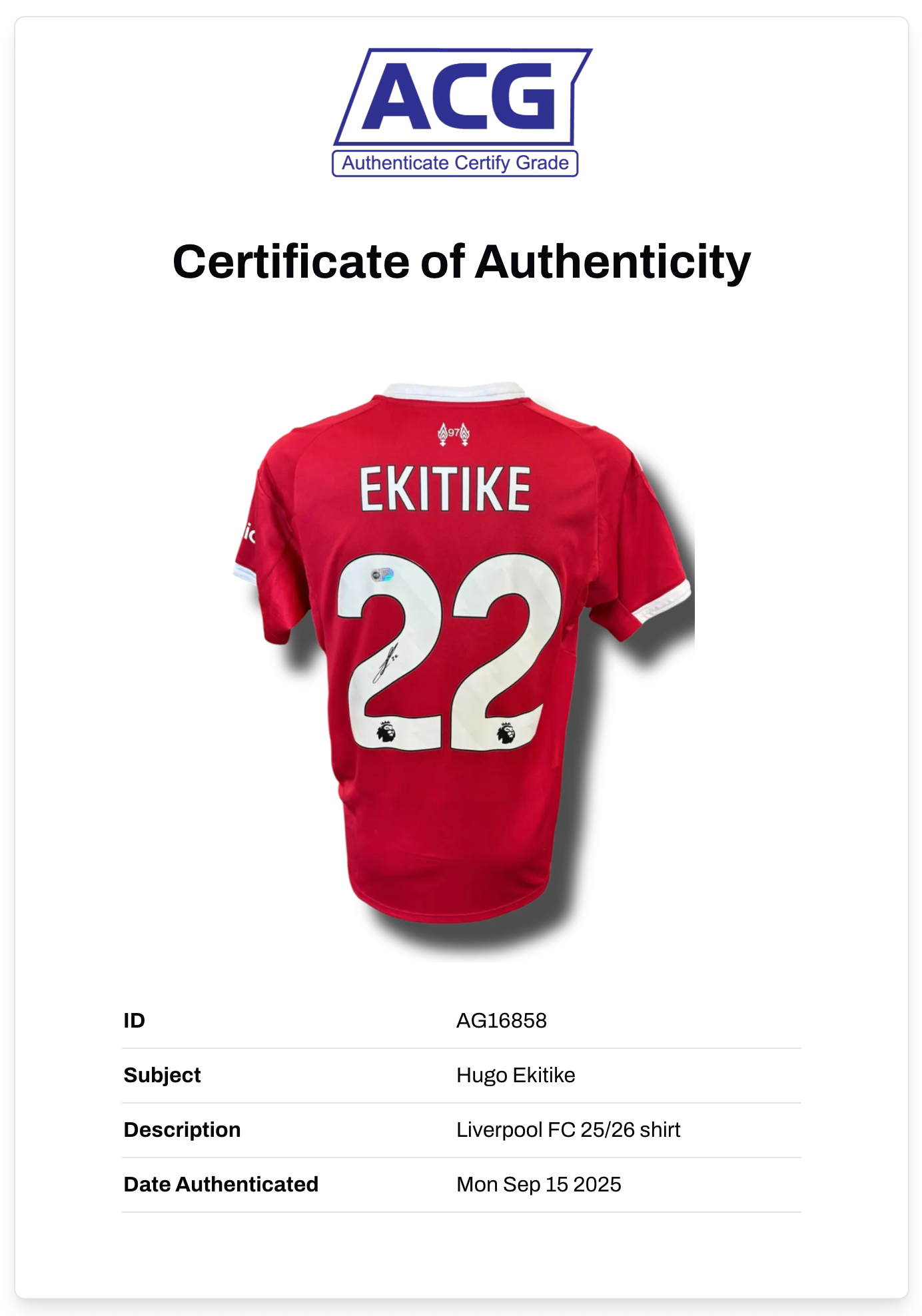Click the EKITIKE name on the shirt
The width and height of the screenshot is (922, 1316).
coord(445,490)
